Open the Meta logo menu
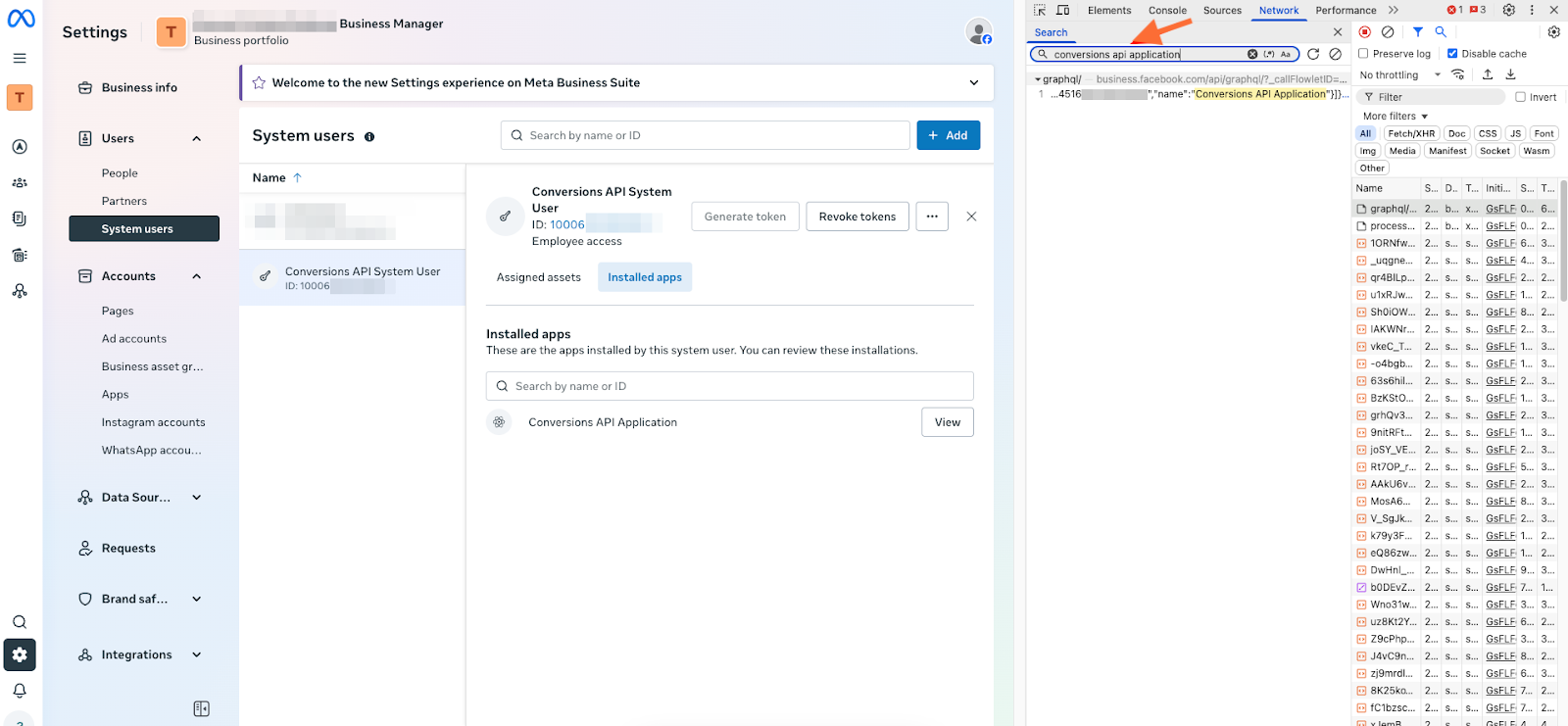Image resolution: width=1568 pixels, height=726 pixels. coord(21,19)
